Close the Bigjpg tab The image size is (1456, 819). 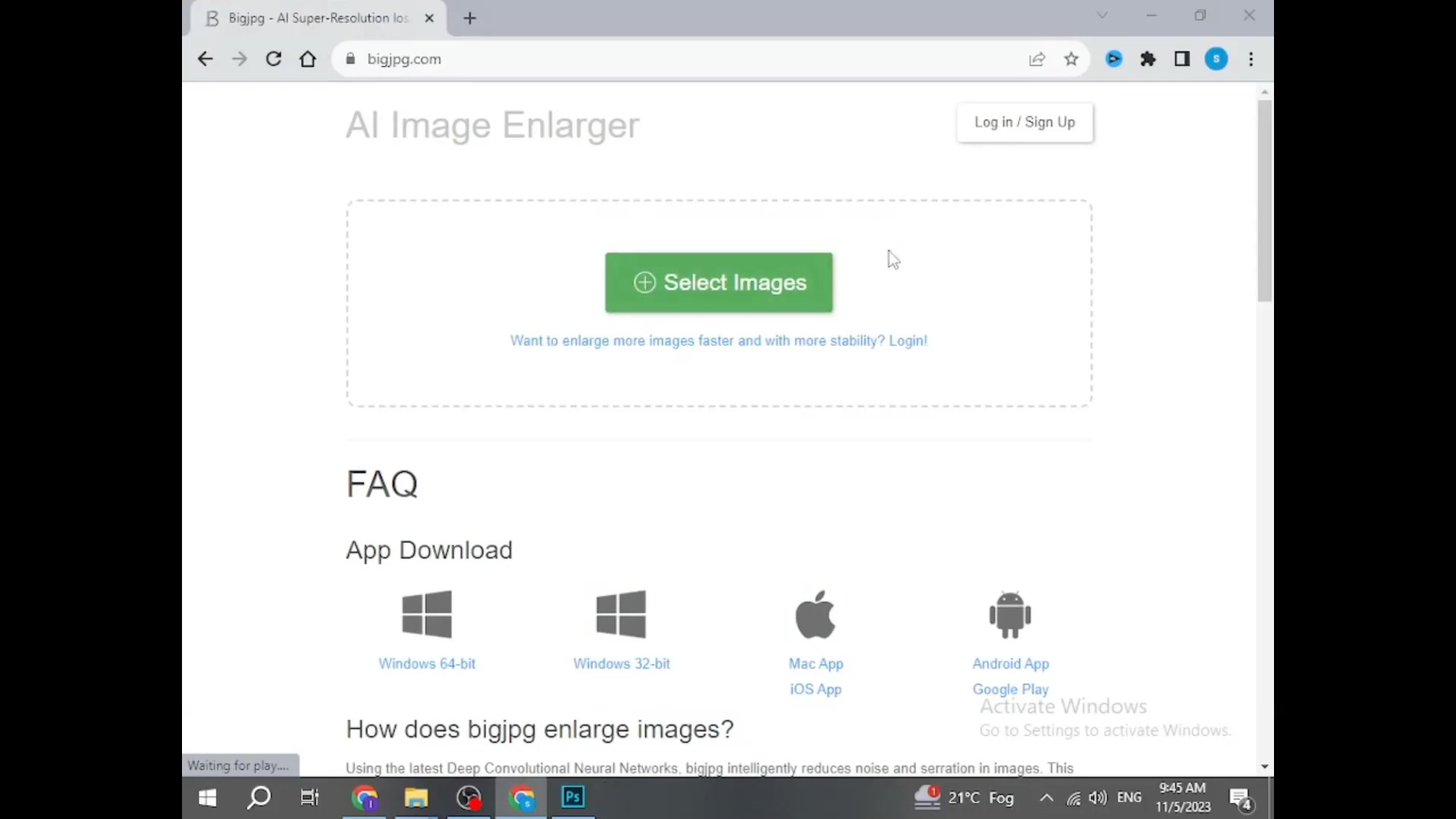pyautogui.click(x=429, y=18)
